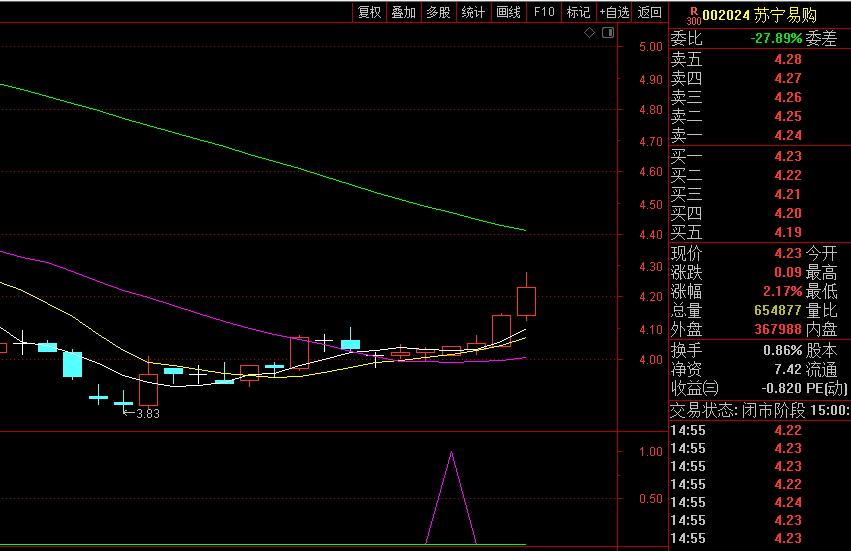Click the 复权 toolbar button
Image resolution: width=851 pixels, height=551 pixels.
(x=370, y=12)
